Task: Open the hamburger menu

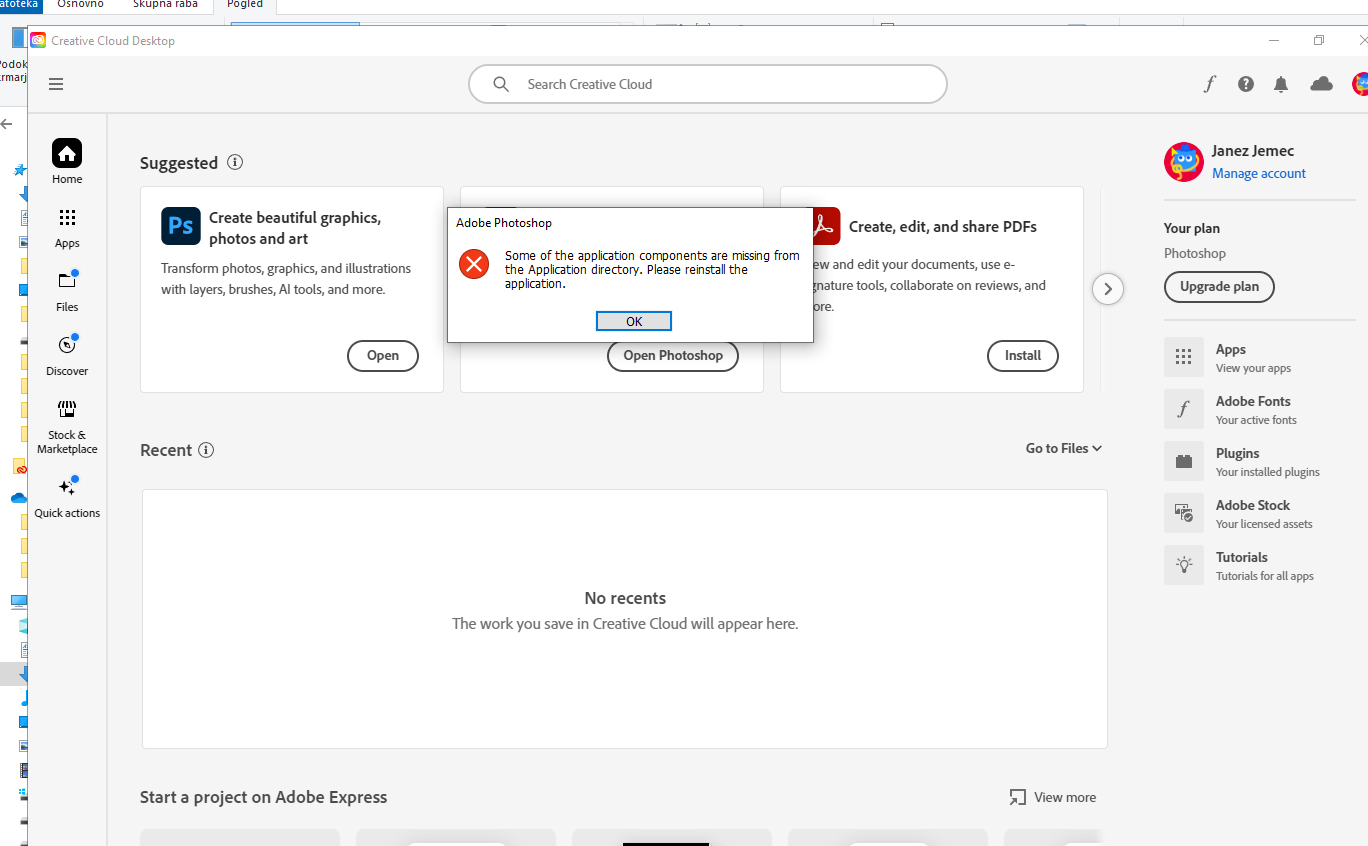Action: [x=56, y=84]
